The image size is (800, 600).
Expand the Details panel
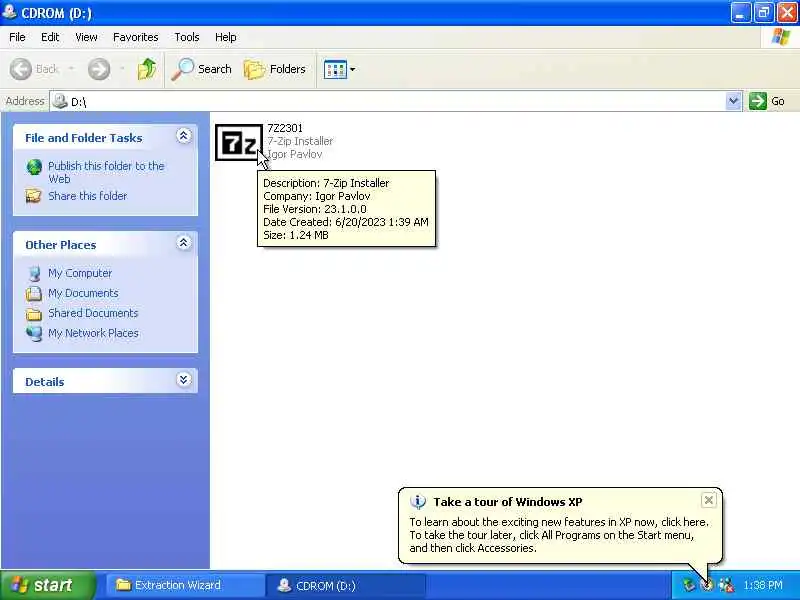click(184, 380)
